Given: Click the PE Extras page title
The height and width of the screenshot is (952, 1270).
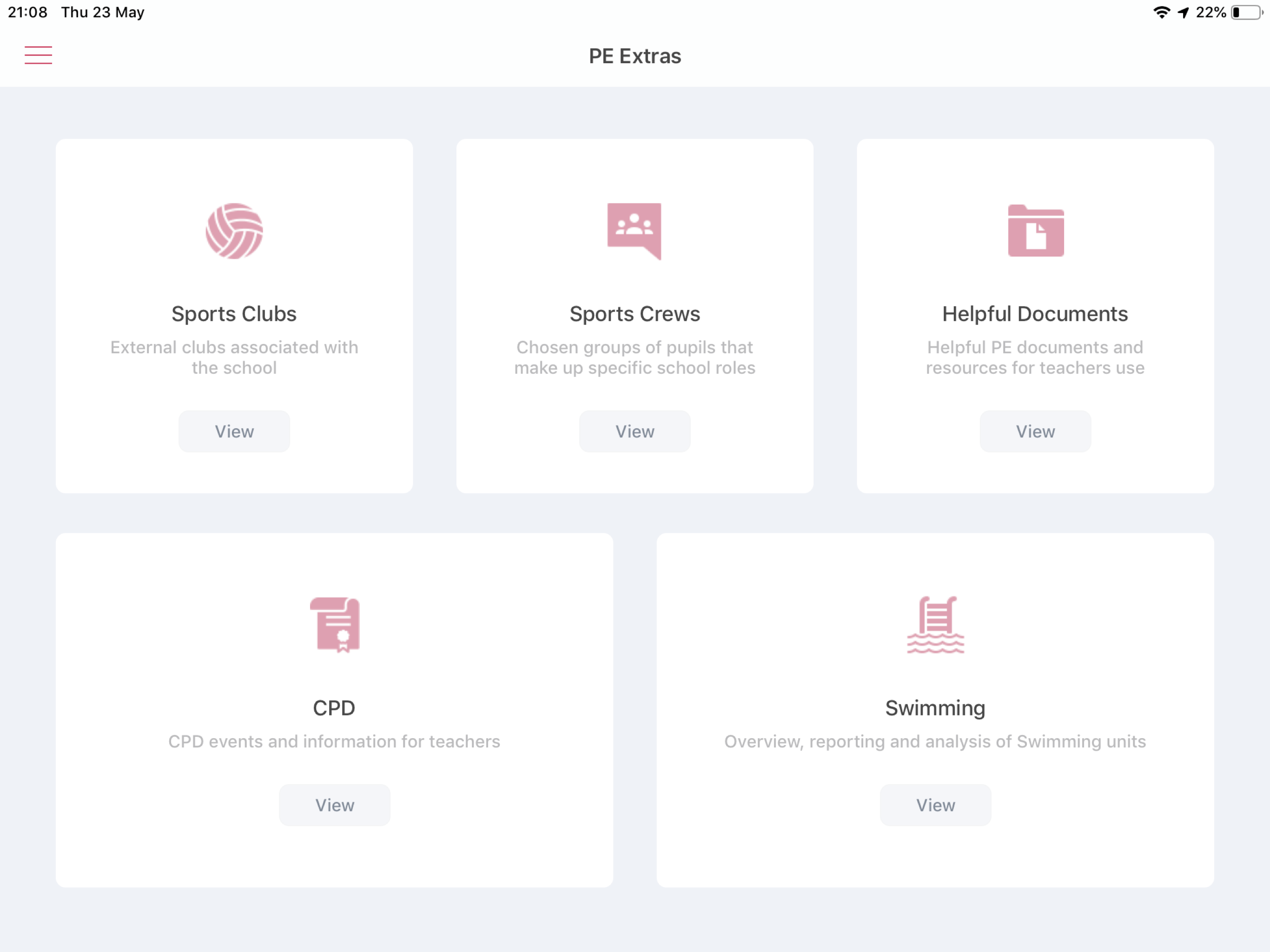Looking at the screenshot, I should pyautogui.click(x=635, y=56).
